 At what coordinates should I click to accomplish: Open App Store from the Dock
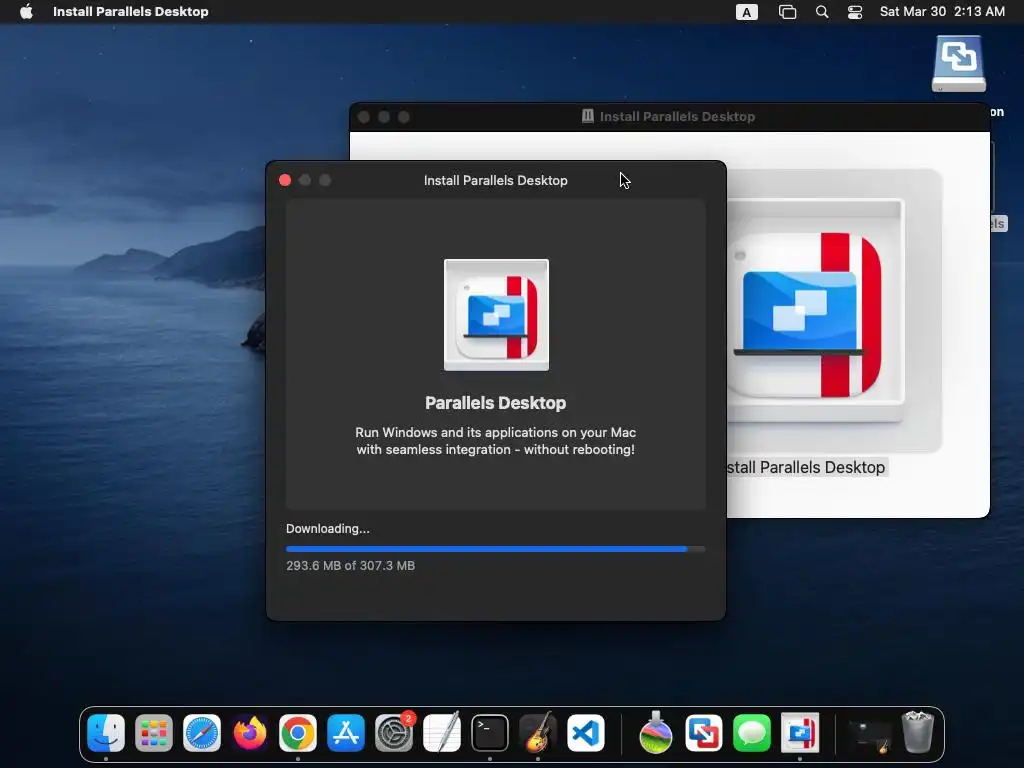(x=345, y=733)
